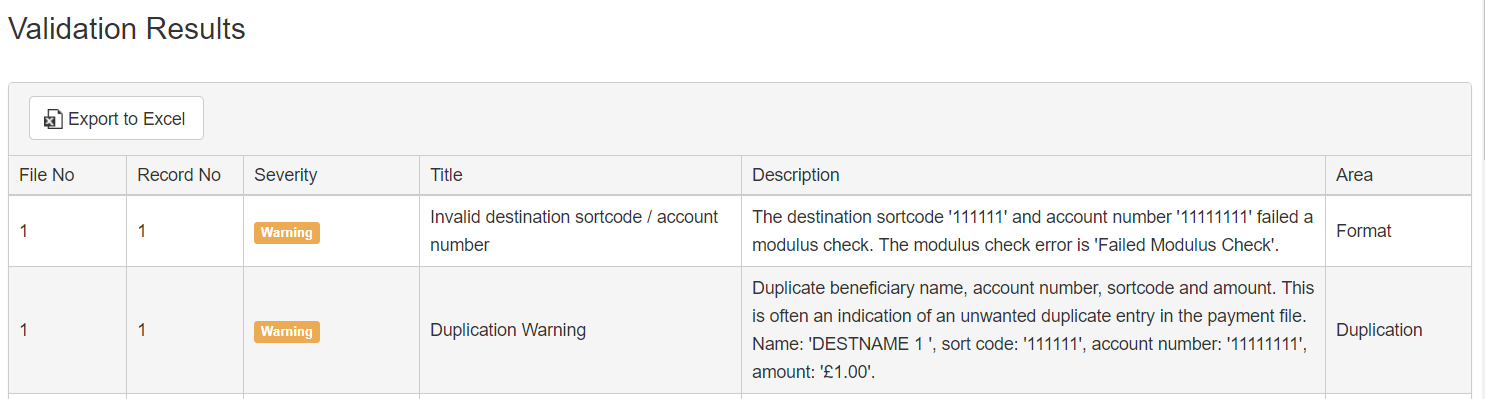Click the Validation Results heading

point(127,29)
